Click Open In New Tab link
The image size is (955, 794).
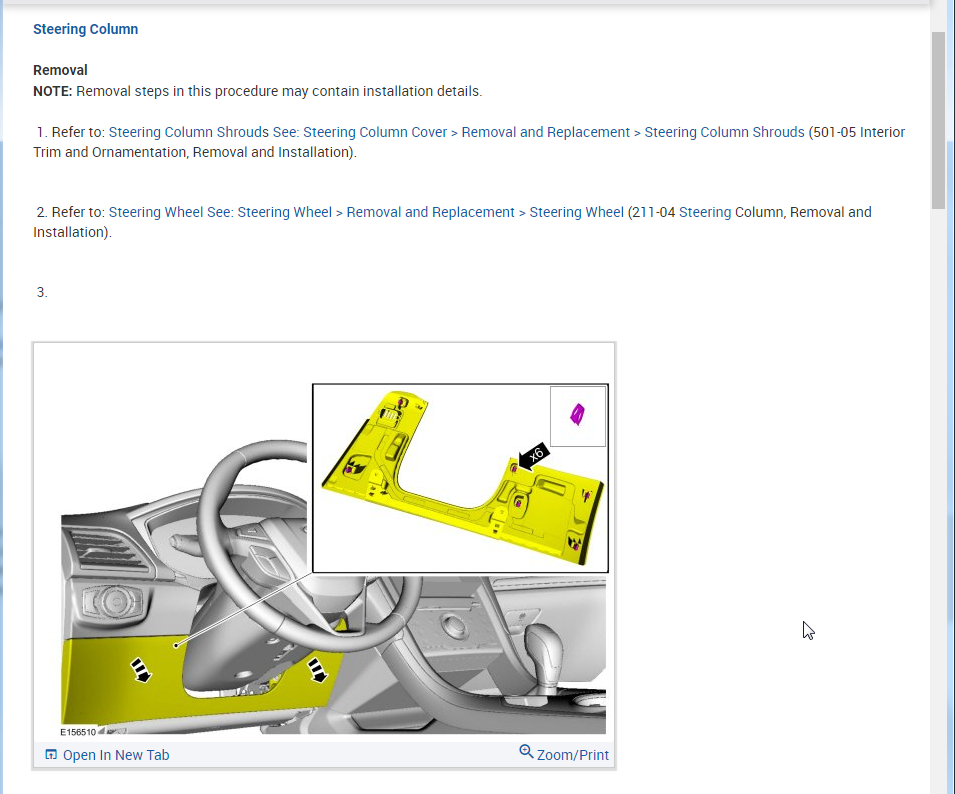116,755
